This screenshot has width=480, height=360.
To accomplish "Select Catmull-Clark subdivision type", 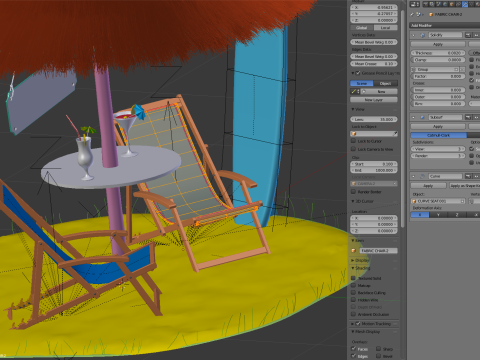I will (x=439, y=135).
